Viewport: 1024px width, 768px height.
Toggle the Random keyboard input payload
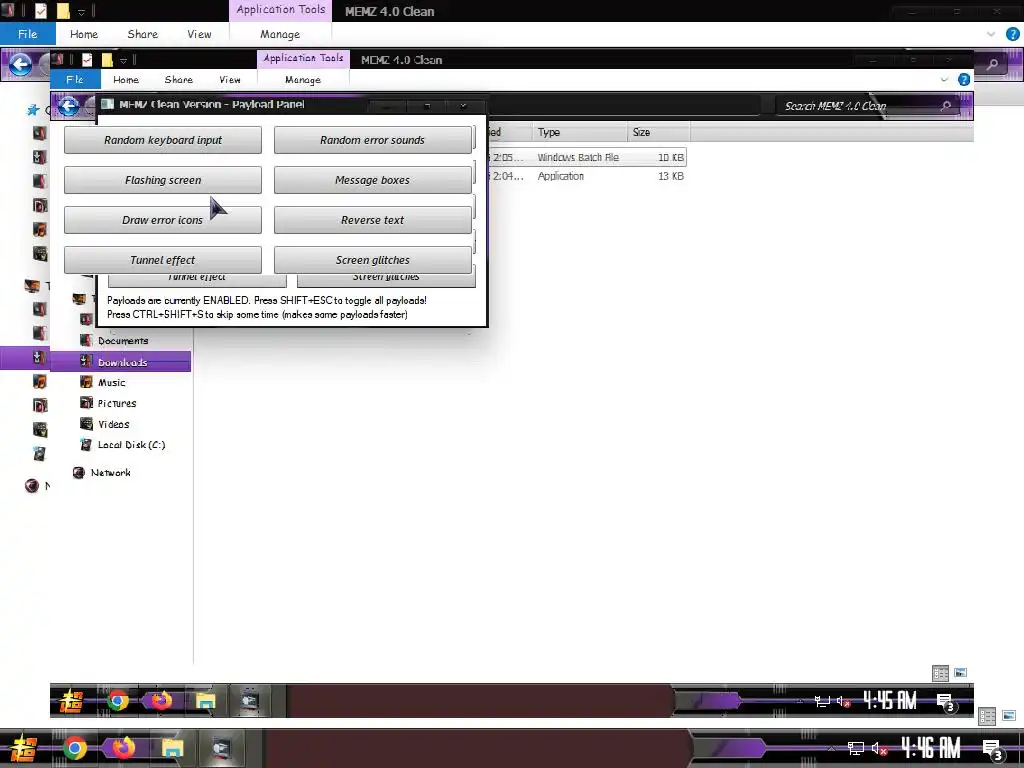click(163, 140)
